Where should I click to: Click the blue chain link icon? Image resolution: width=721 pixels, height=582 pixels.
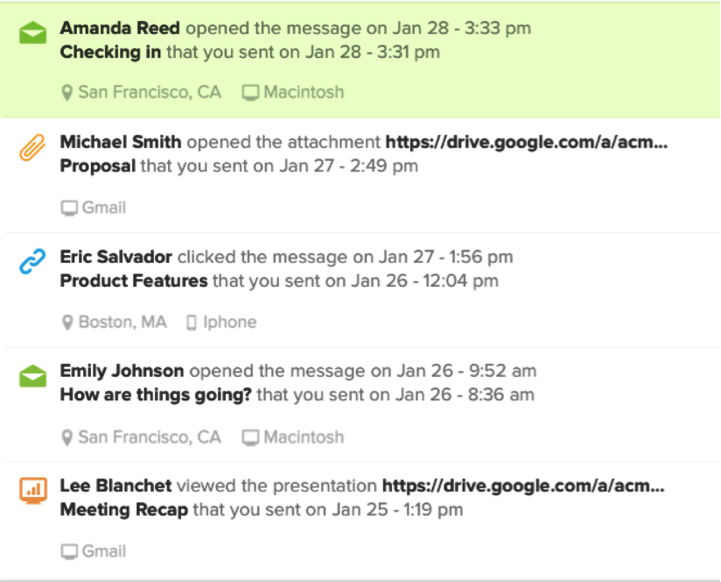pyautogui.click(x=32, y=261)
